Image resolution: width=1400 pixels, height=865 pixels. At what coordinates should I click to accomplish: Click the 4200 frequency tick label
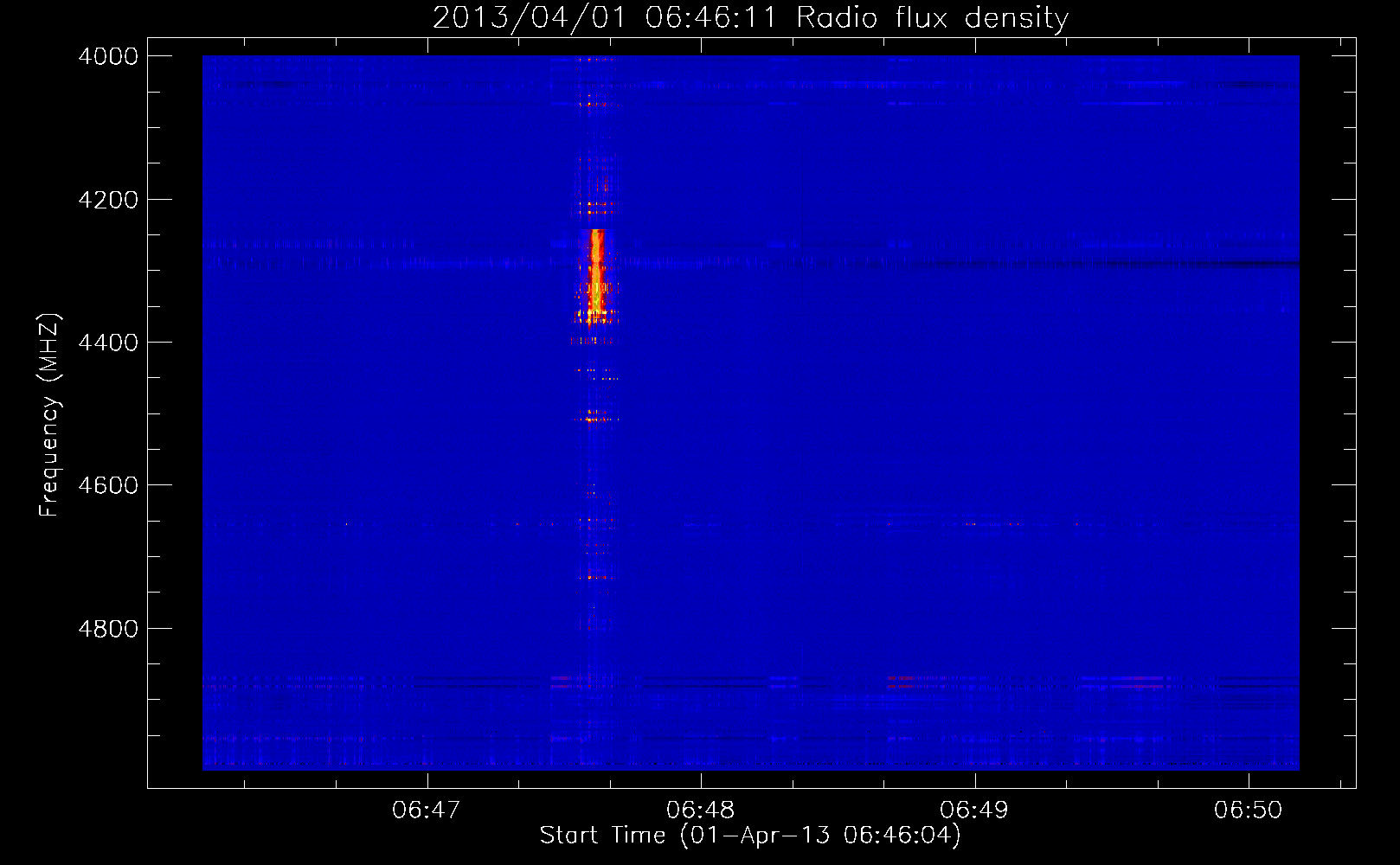[108, 200]
